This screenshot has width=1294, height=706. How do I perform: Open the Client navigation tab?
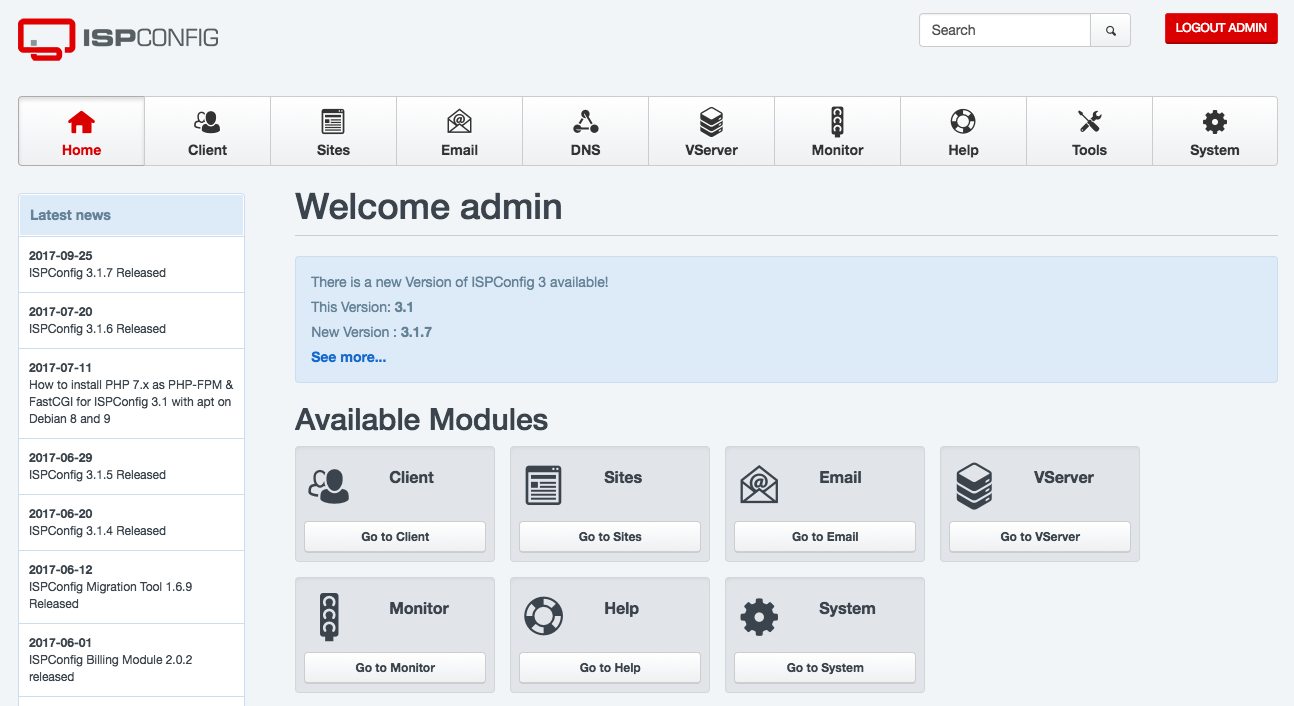point(208,131)
